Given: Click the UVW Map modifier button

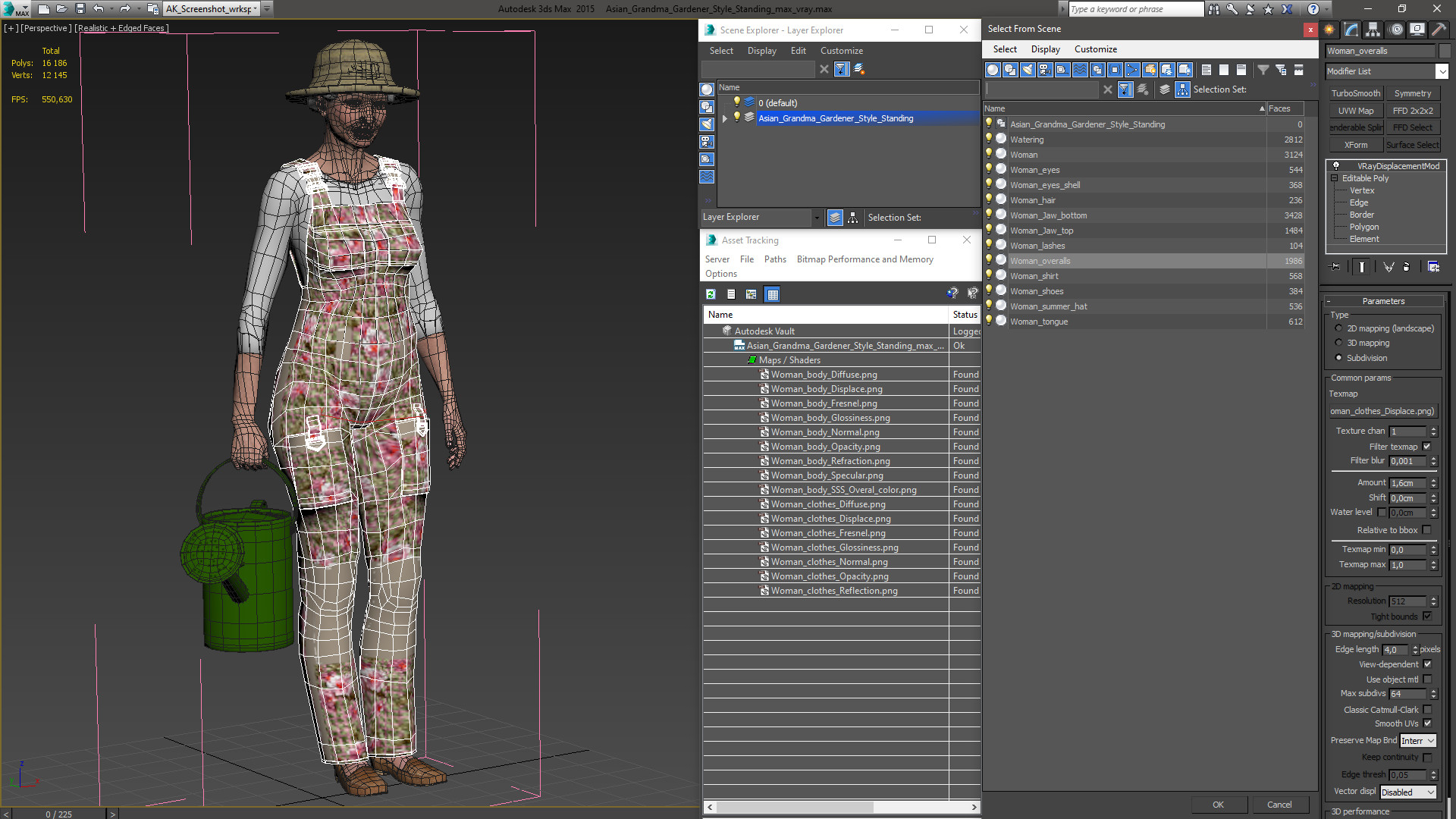Looking at the screenshot, I should 1356,110.
